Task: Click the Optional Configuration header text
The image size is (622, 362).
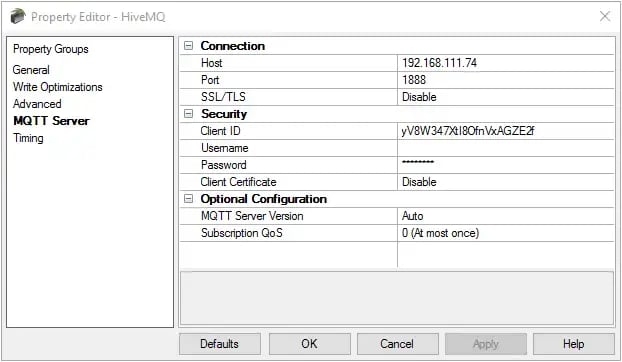Action: coord(264,199)
